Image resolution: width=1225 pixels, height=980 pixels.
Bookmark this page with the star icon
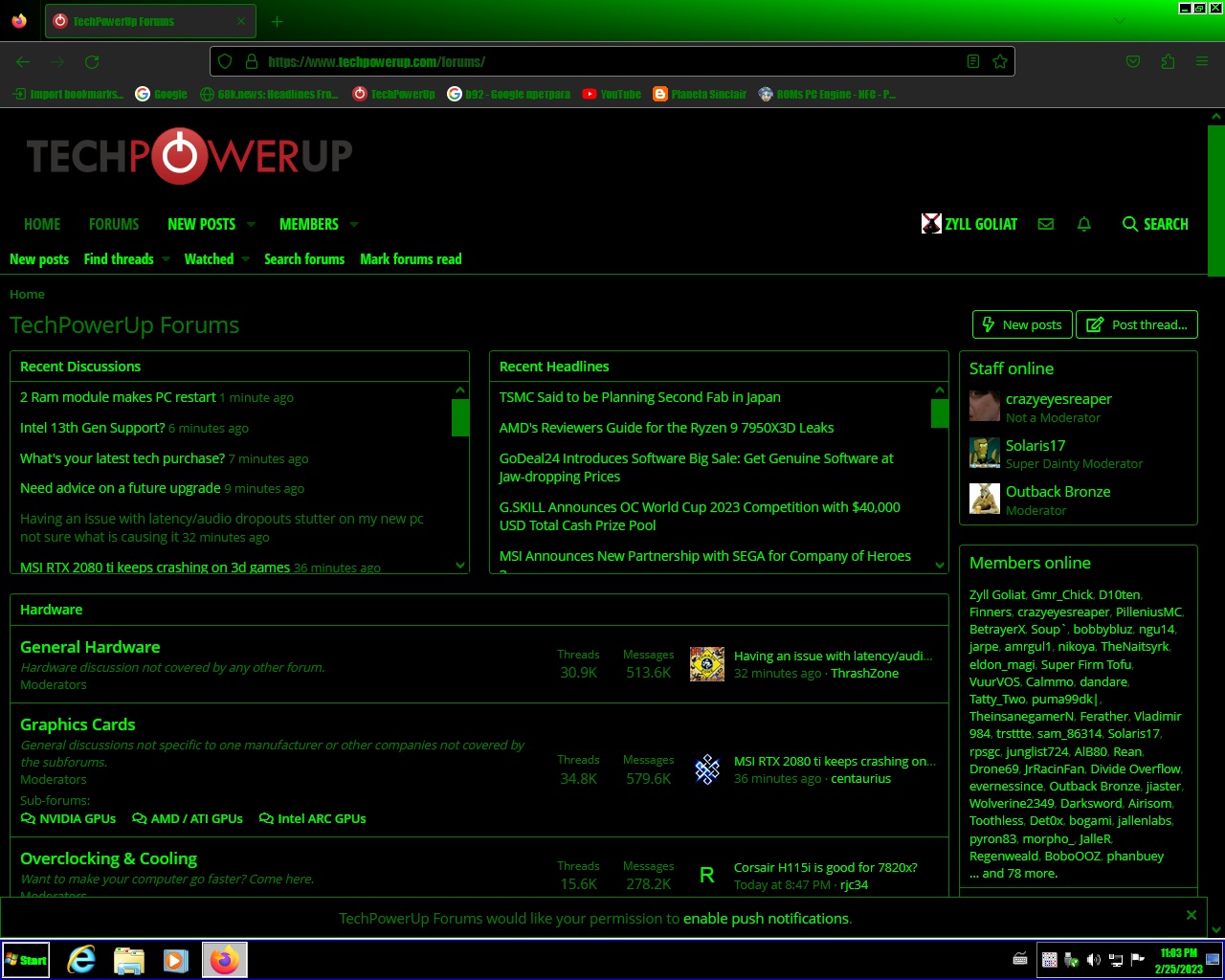pyautogui.click(x=1000, y=61)
